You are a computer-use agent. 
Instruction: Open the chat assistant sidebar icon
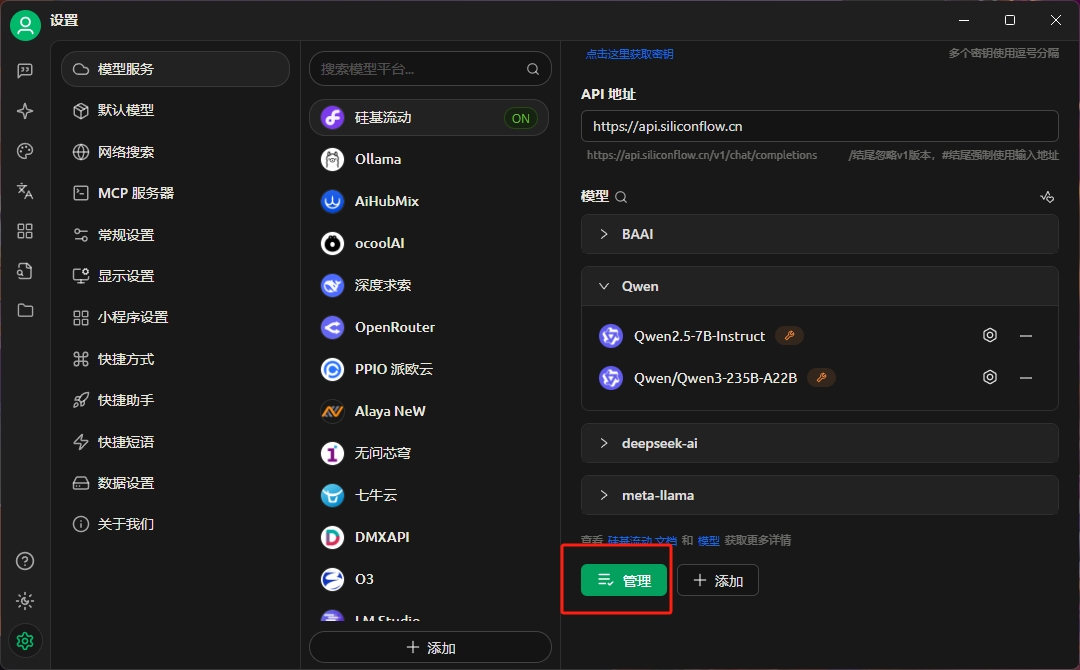tap(25, 71)
